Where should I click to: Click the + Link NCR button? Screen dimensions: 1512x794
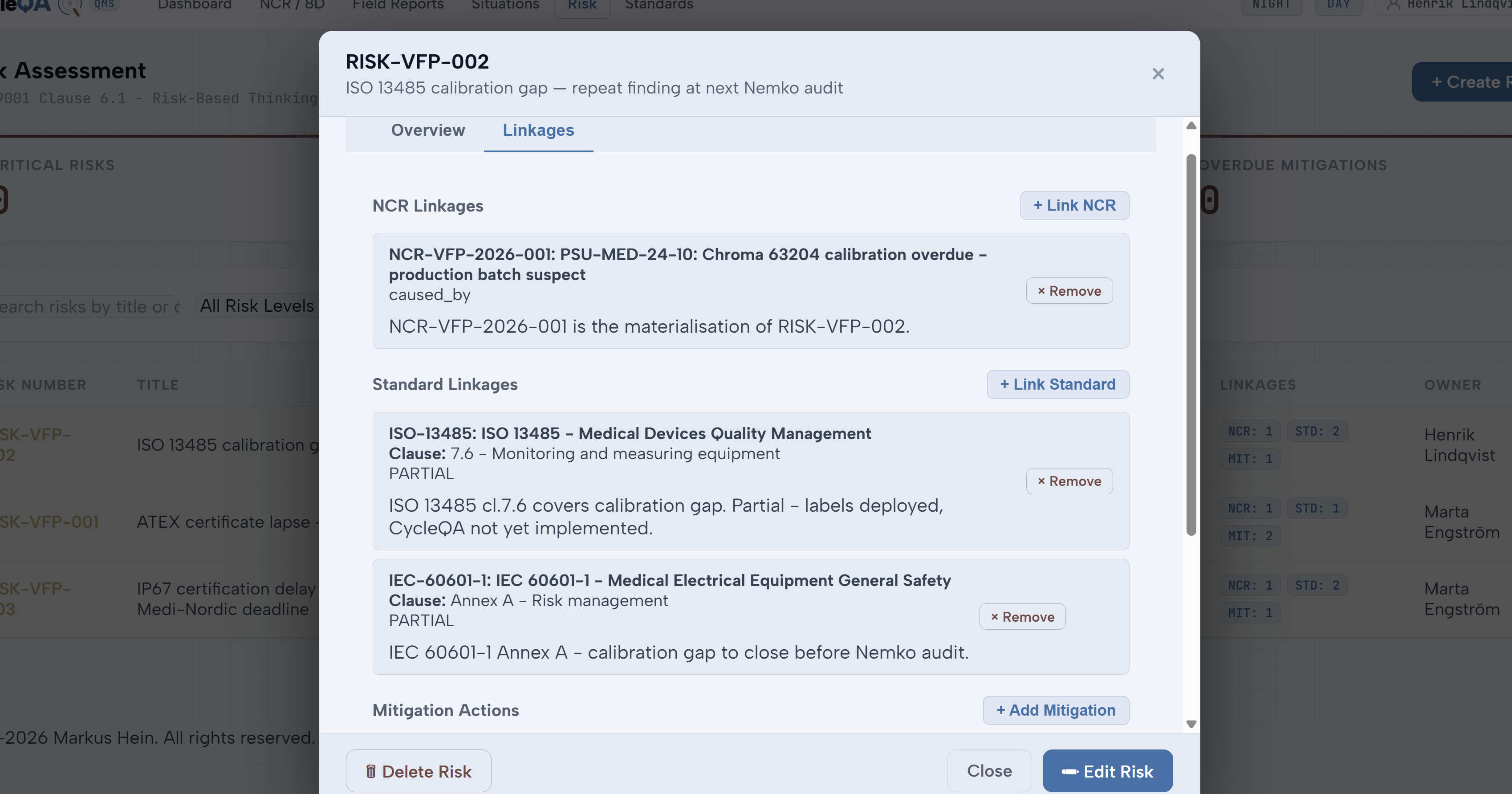pos(1074,206)
